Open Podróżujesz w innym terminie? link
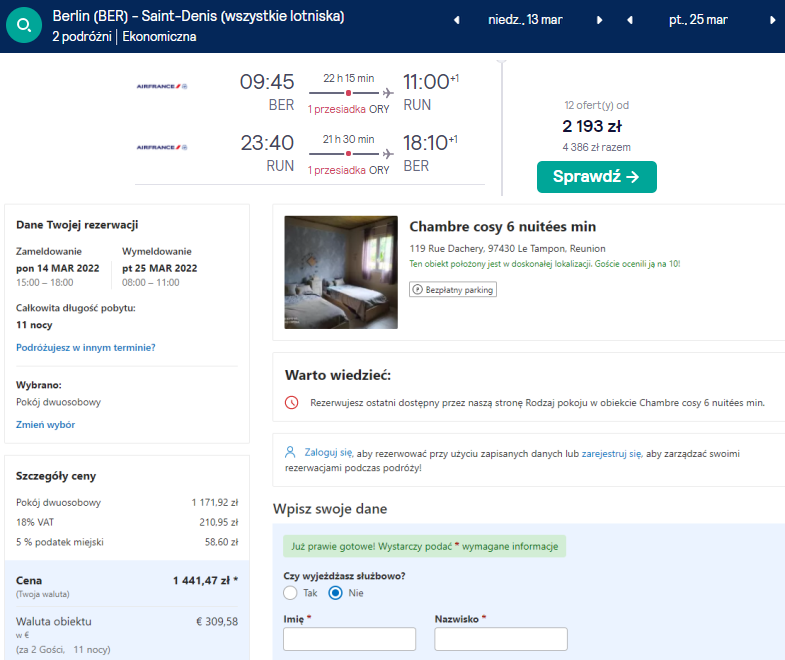The image size is (785, 660). pyautogui.click(x=86, y=348)
